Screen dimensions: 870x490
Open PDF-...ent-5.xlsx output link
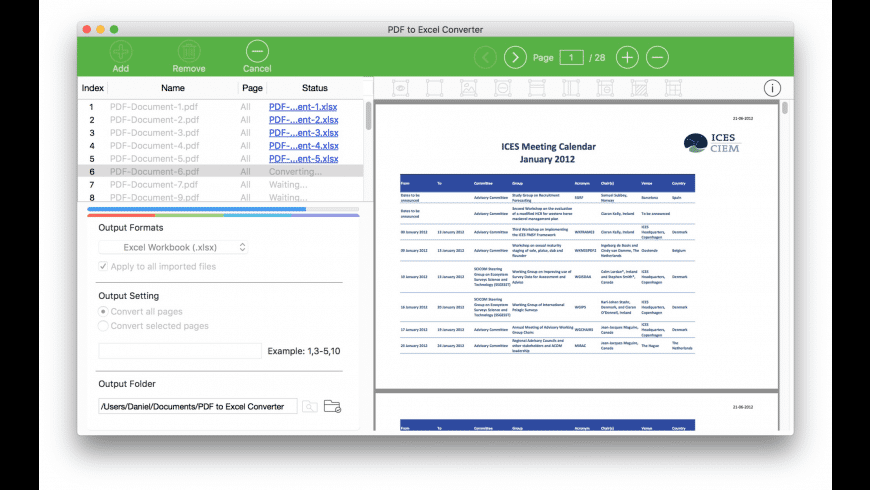304,158
